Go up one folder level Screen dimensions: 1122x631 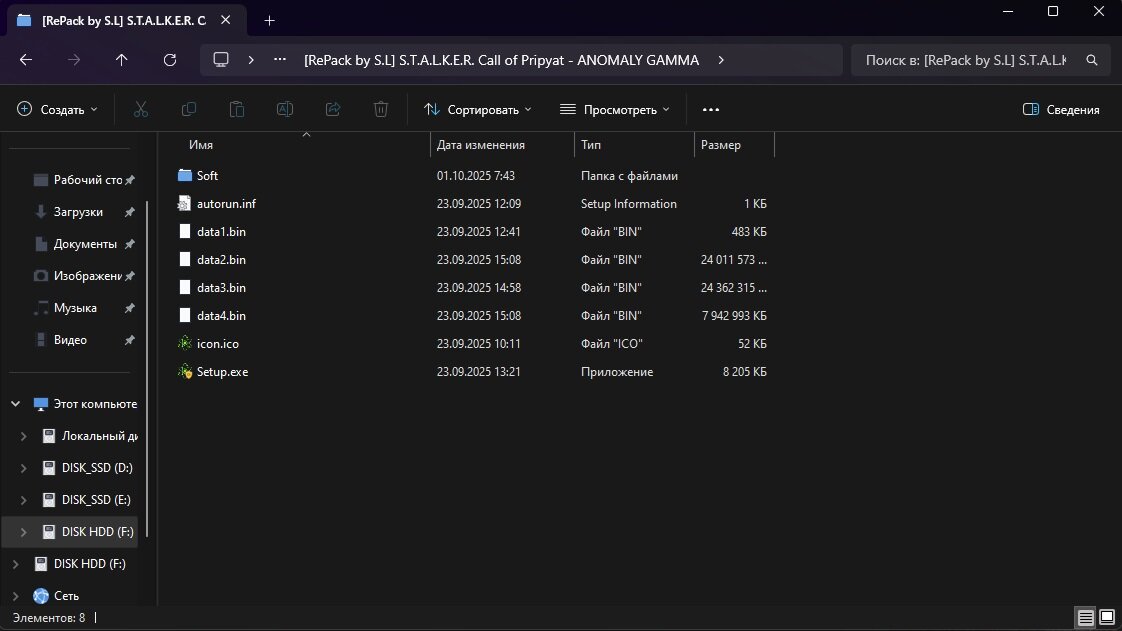pyautogui.click(x=122, y=60)
